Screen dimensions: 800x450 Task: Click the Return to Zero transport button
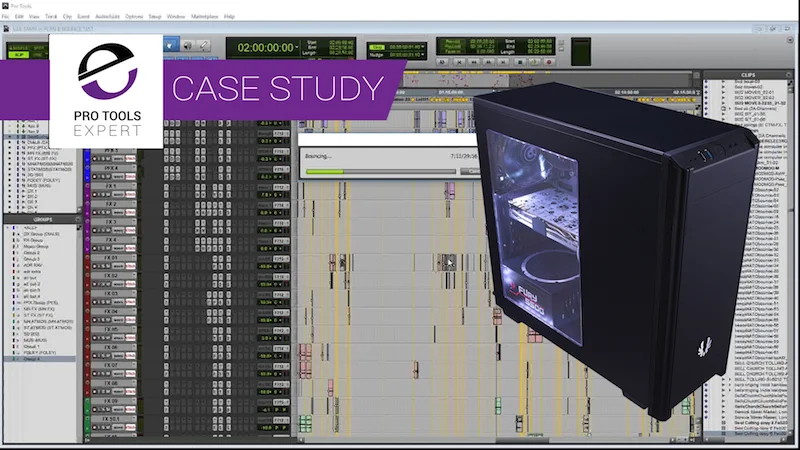459,62
